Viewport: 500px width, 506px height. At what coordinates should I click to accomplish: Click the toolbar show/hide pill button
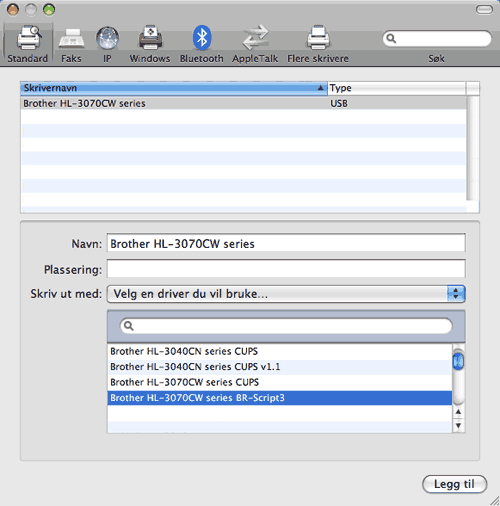(x=484, y=10)
